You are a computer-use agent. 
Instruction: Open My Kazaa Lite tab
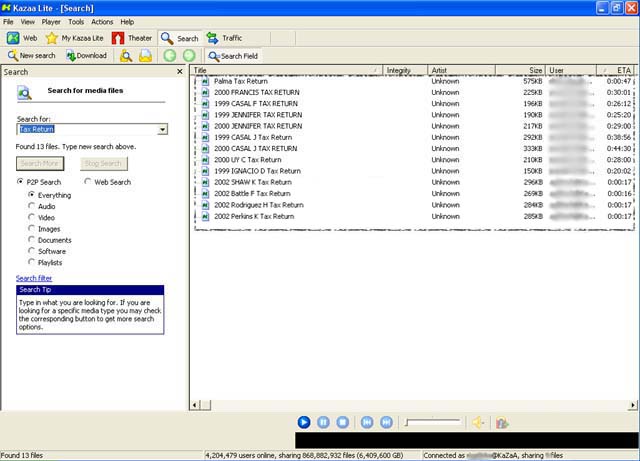click(75, 38)
